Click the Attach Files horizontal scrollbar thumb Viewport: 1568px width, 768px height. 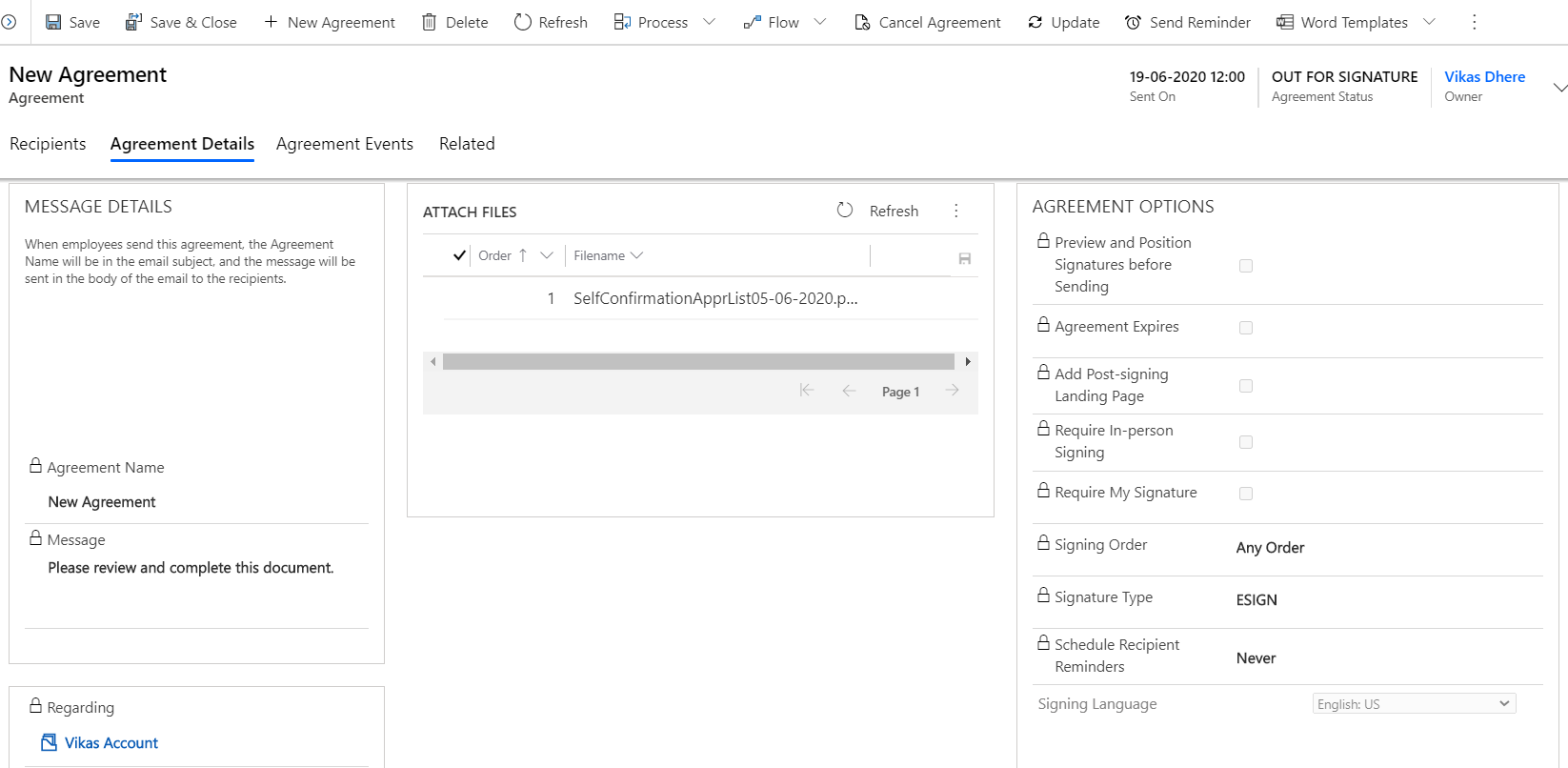698,362
